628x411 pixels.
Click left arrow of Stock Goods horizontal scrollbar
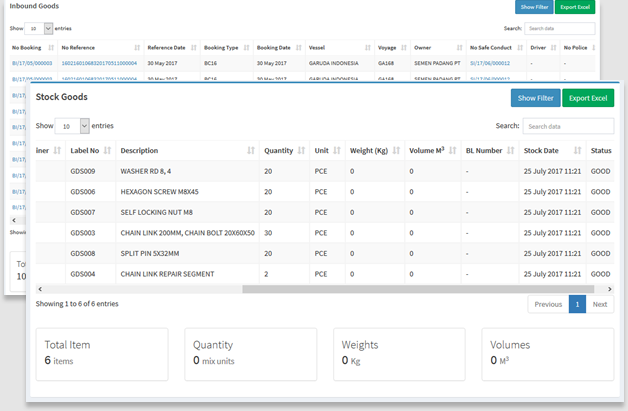pyautogui.click(x=40, y=289)
